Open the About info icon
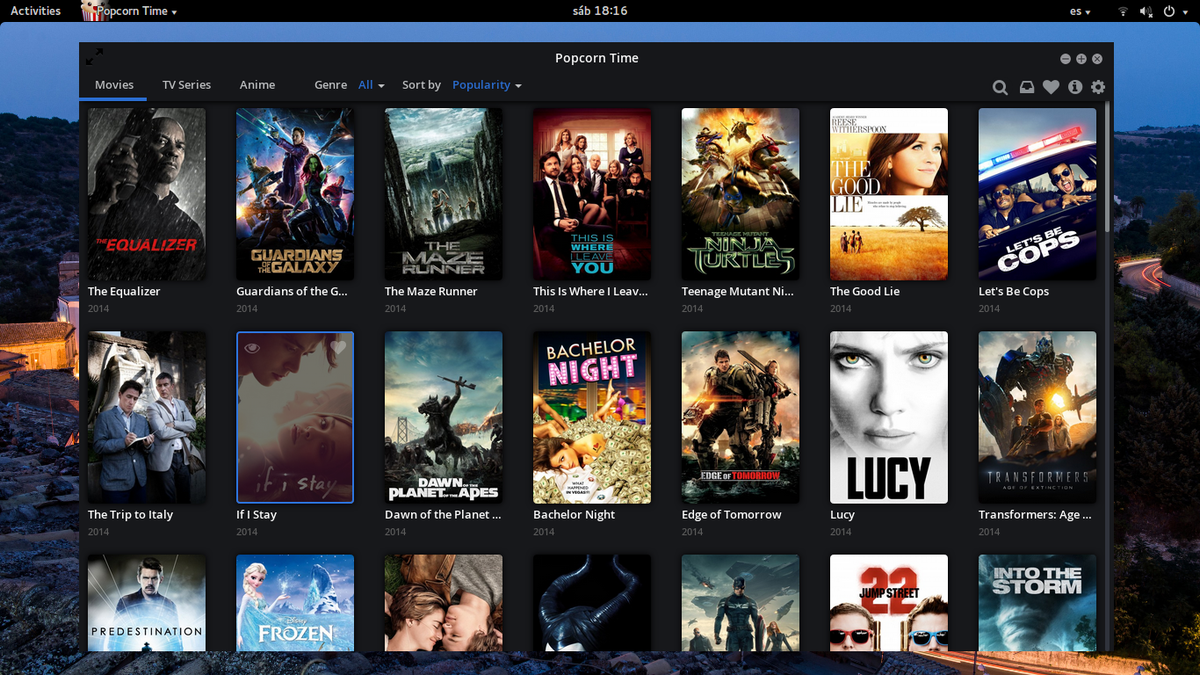Image resolution: width=1200 pixels, height=675 pixels. pyautogui.click(x=1075, y=87)
